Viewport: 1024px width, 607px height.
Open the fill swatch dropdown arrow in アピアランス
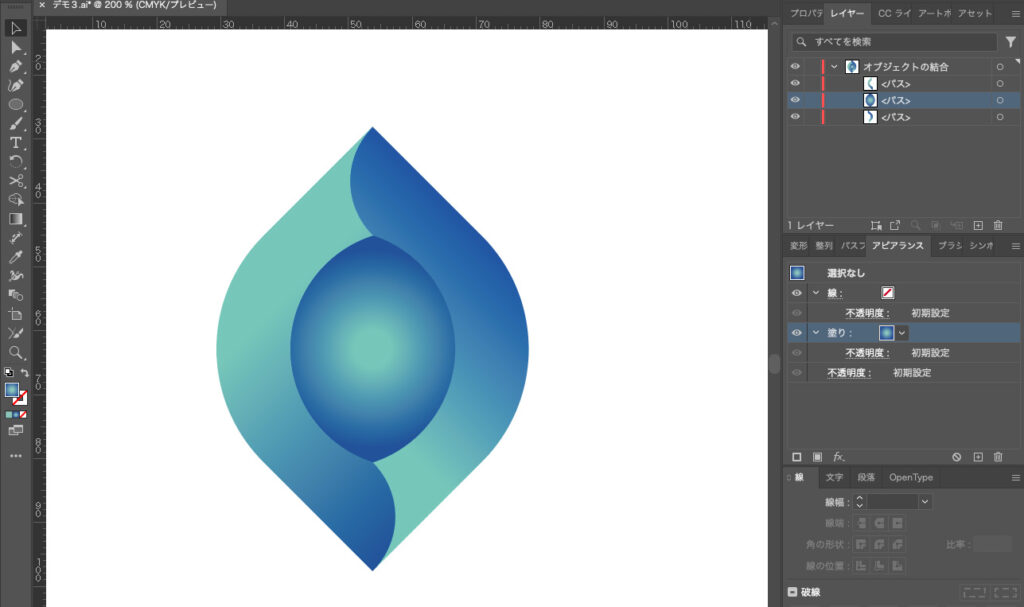click(x=902, y=333)
